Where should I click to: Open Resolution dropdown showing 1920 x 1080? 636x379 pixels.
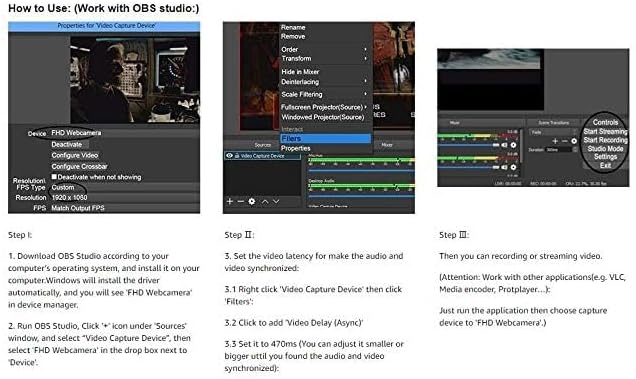125,198
